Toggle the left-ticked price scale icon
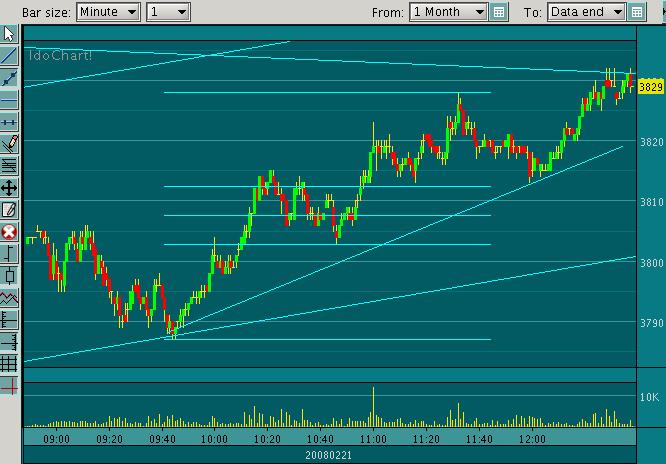This screenshot has height=464, width=666. tap(9, 320)
